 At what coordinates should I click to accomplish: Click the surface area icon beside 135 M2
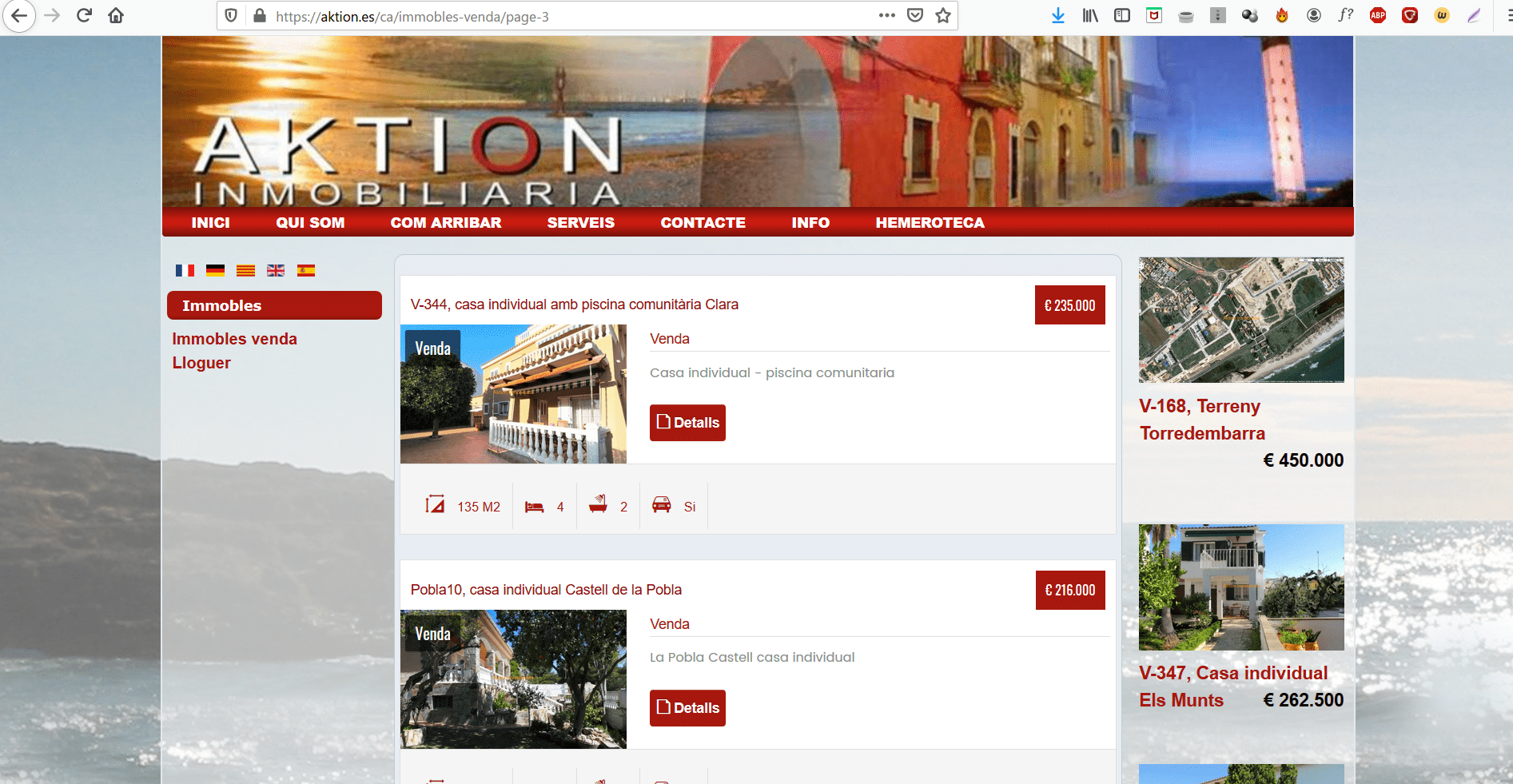click(x=435, y=504)
